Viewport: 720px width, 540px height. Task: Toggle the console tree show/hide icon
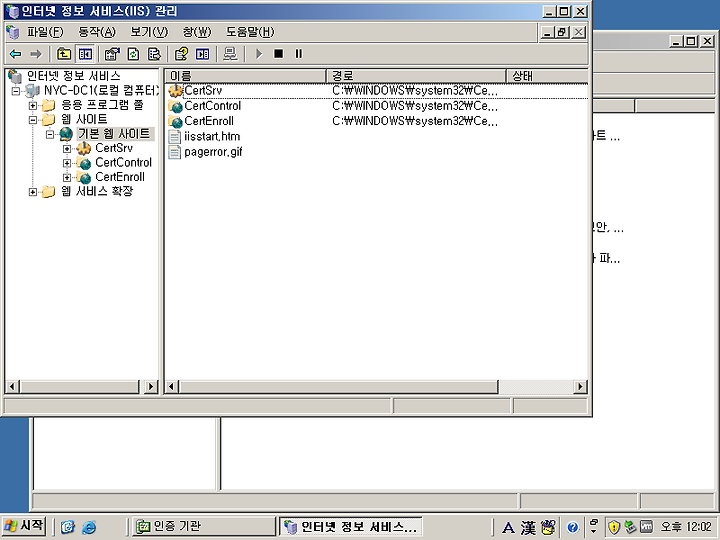coord(85,54)
